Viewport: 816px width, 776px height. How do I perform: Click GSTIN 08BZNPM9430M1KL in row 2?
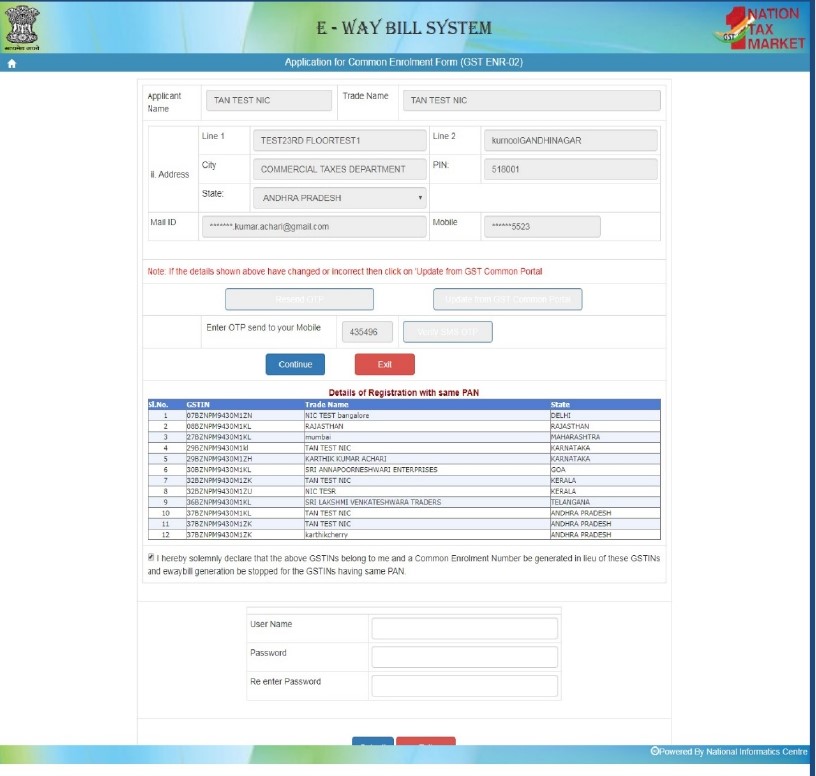[219, 426]
